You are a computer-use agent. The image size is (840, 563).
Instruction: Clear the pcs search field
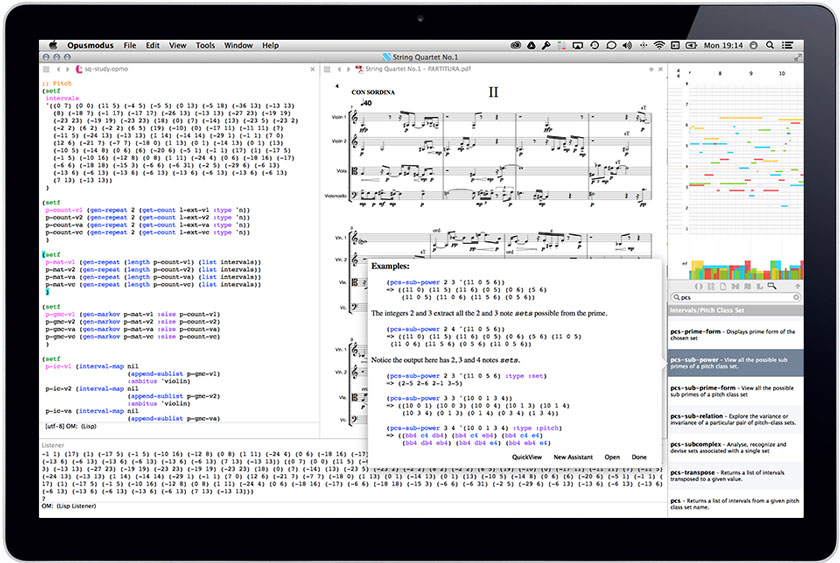pyautogui.click(x=796, y=297)
